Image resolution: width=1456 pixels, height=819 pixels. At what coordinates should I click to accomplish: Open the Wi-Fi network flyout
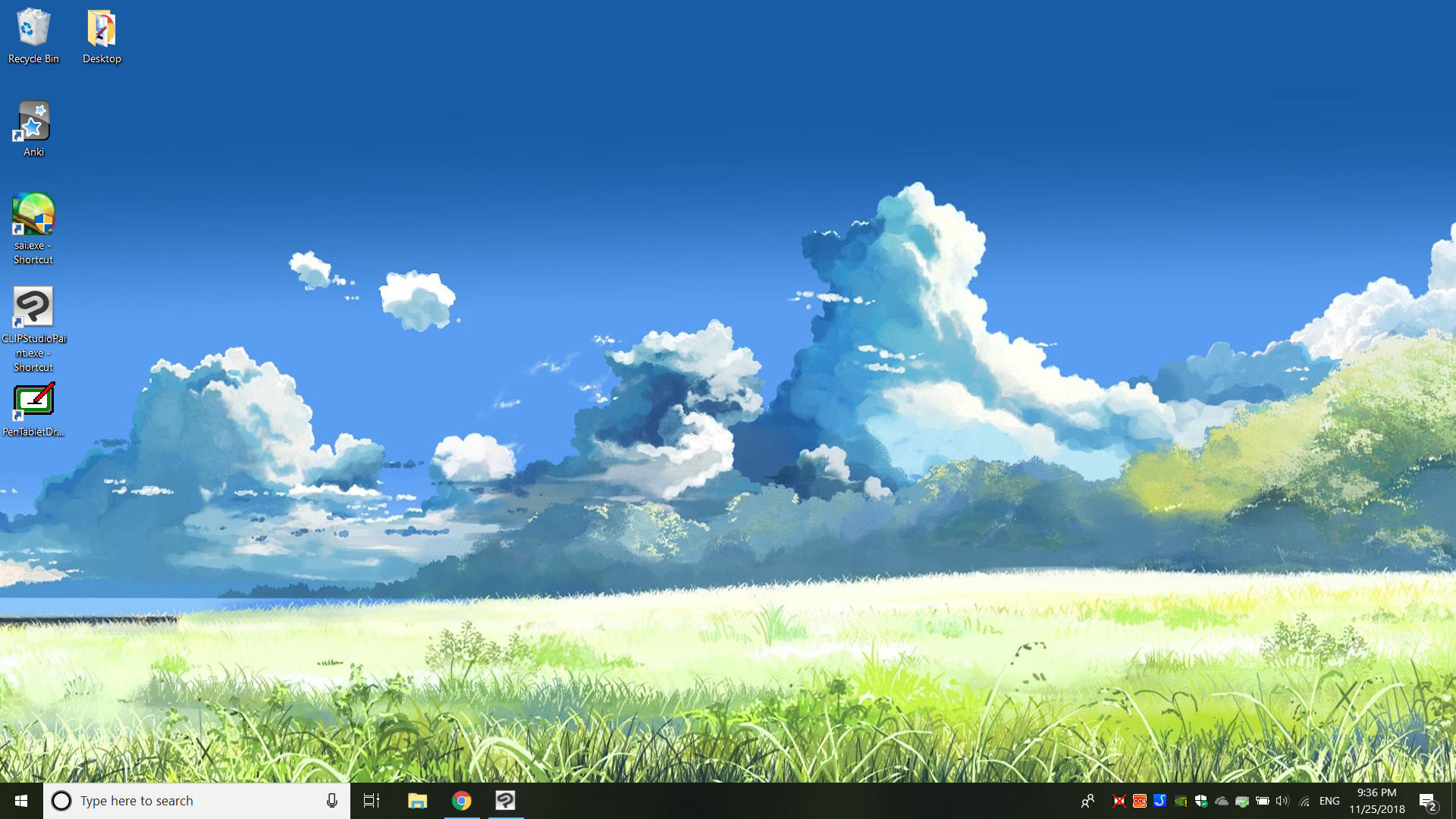[1304, 801]
